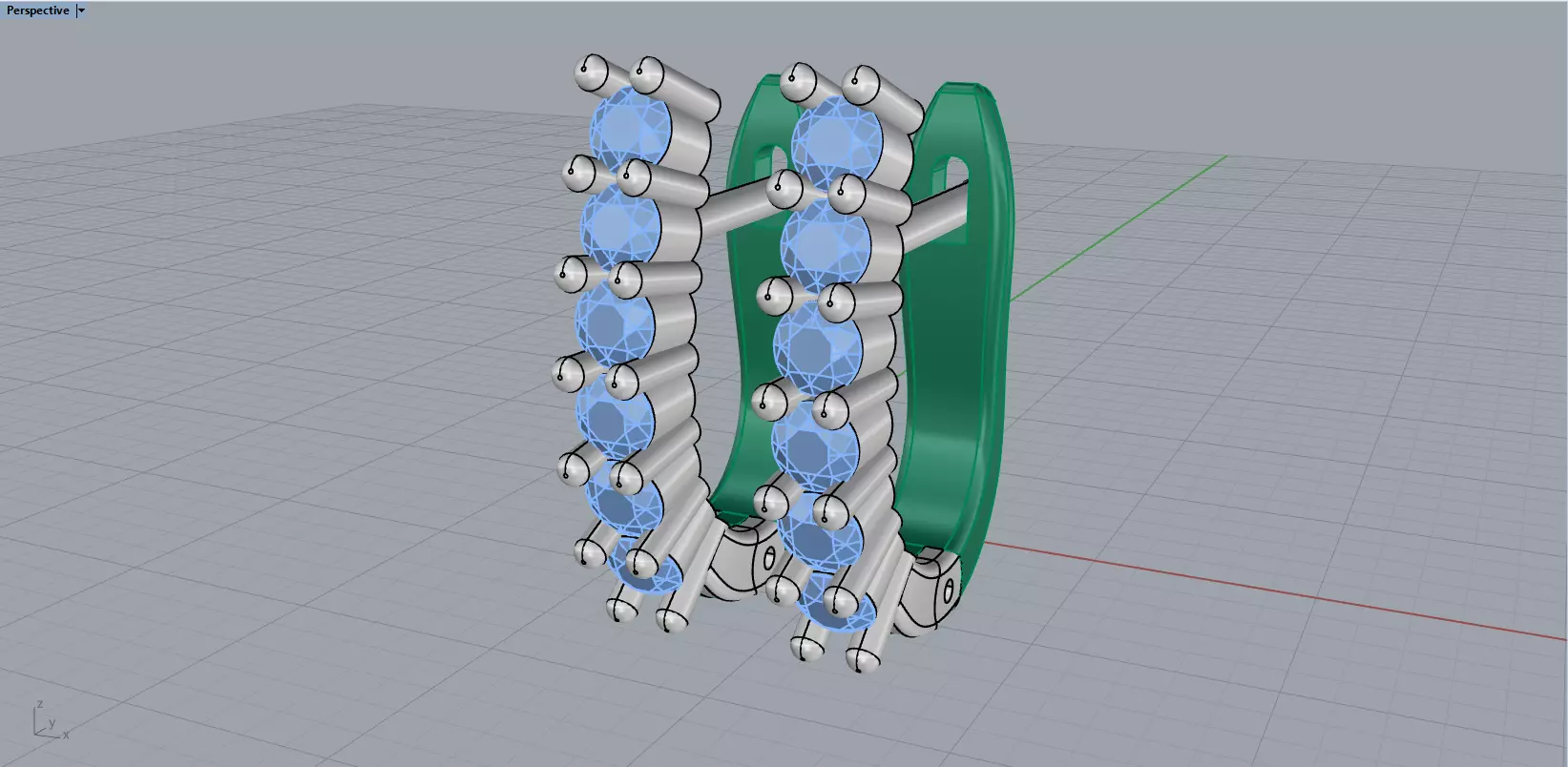Image resolution: width=1568 pixels, height=767 pixels.
Task: Click the XYZ world axes icon
Action: pyautogui.click(x=50, y=720)
